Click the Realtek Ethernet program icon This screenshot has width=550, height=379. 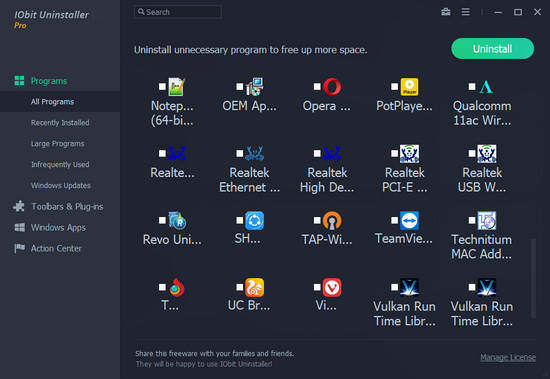click(x=254, y=154)
